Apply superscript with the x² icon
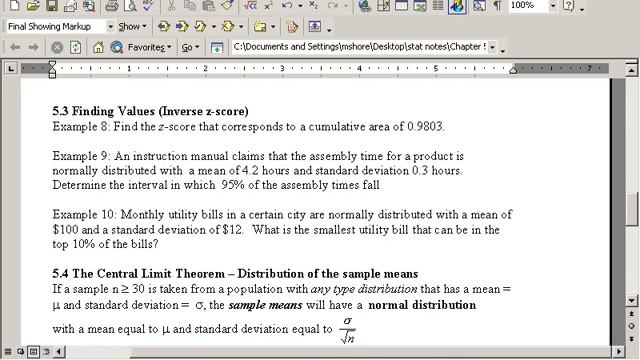The width and height of the screenshot is (640, 360). pyautogui.click(x=268, y=5)
